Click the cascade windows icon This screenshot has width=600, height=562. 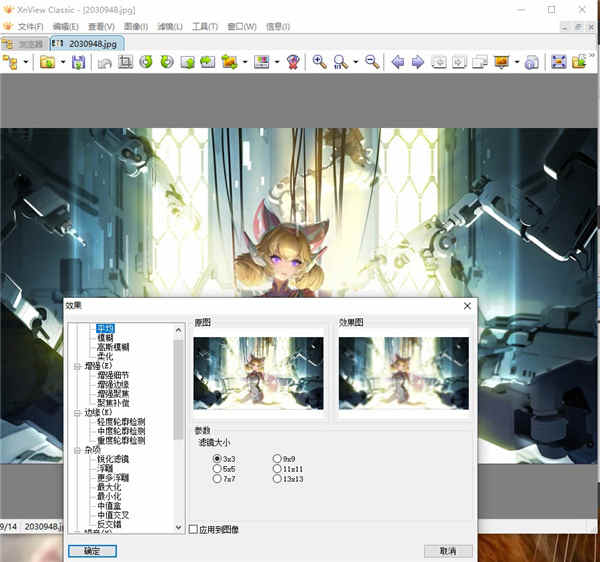[480, 62]
